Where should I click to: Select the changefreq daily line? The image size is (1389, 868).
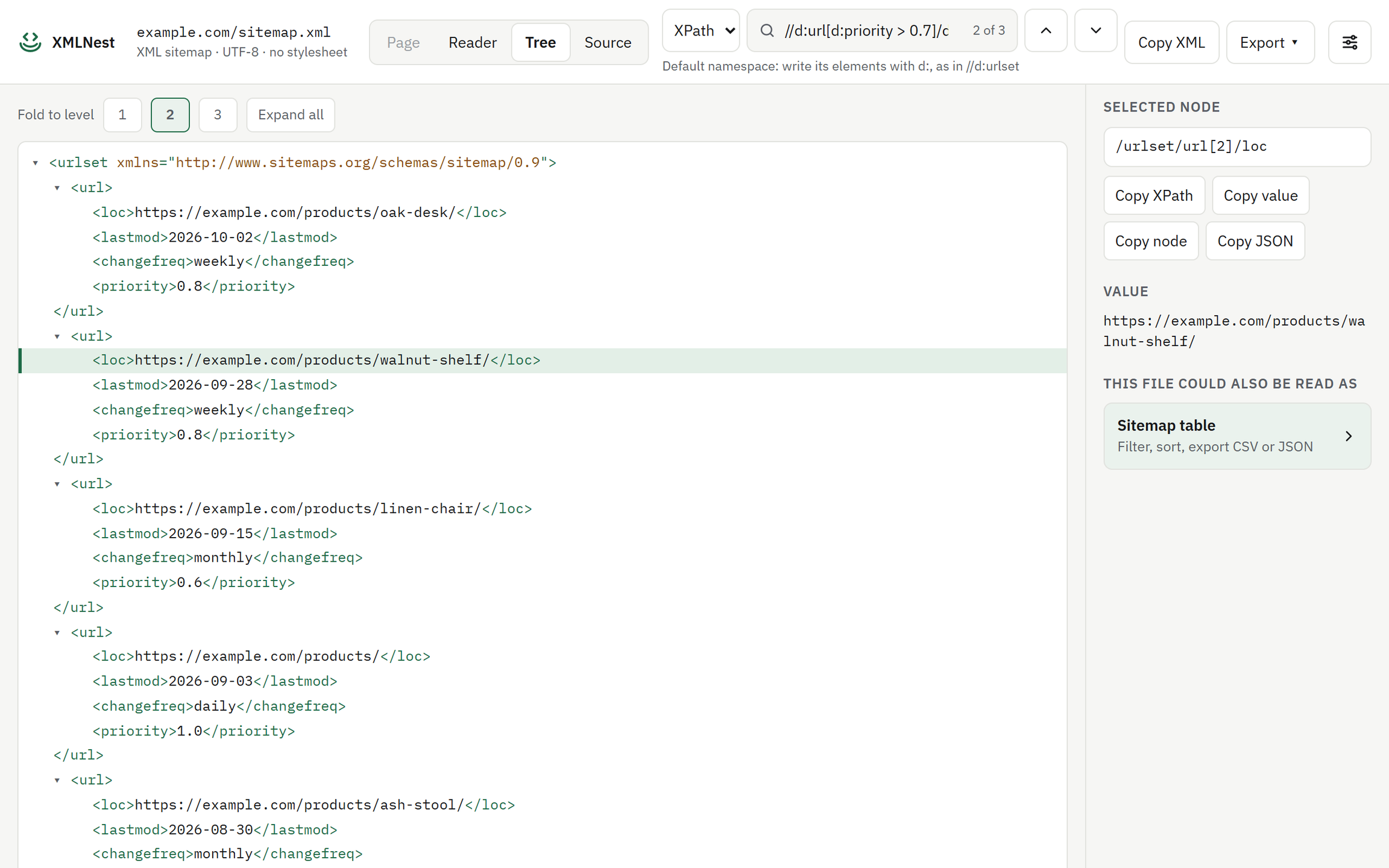point(543,706)
